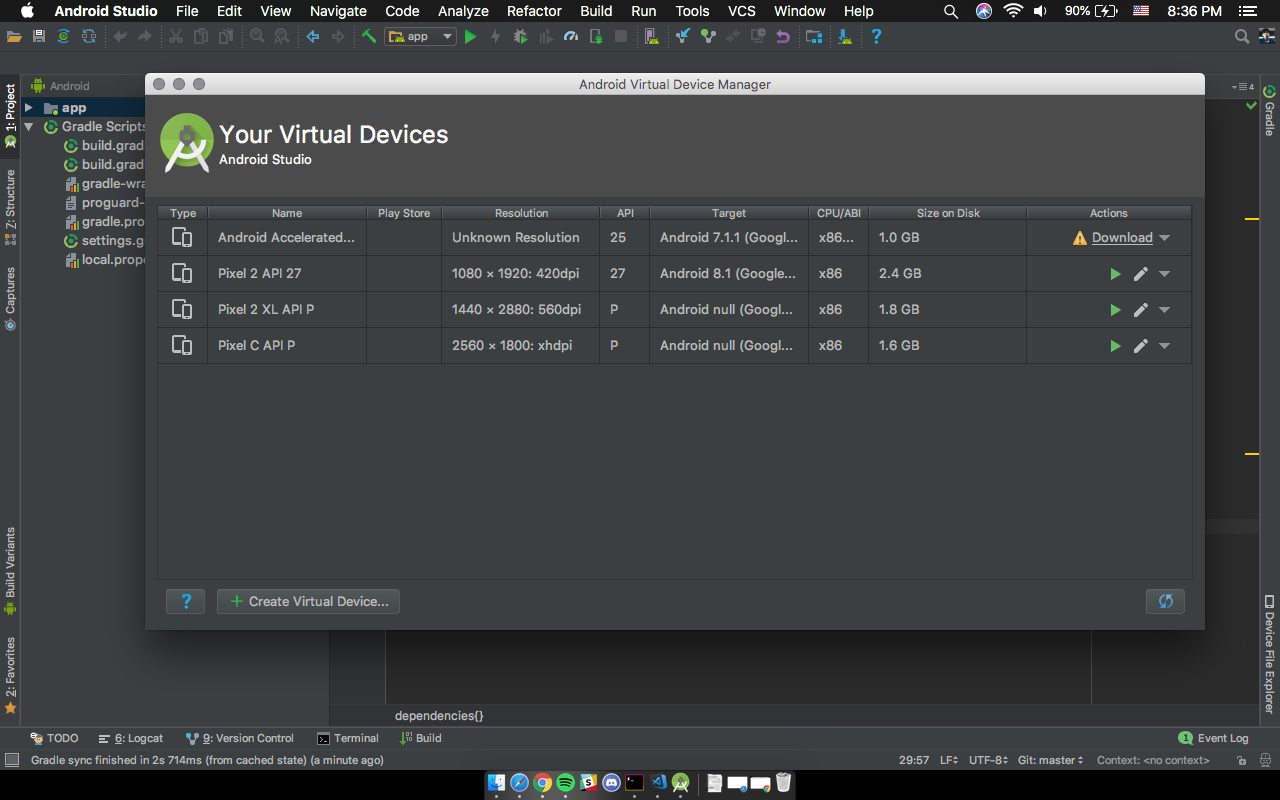Image resolution: width=1280 pixels, height=800 pixels.
Task: Open the AVD Manager from the toolbar
Action: coord(651,36)
